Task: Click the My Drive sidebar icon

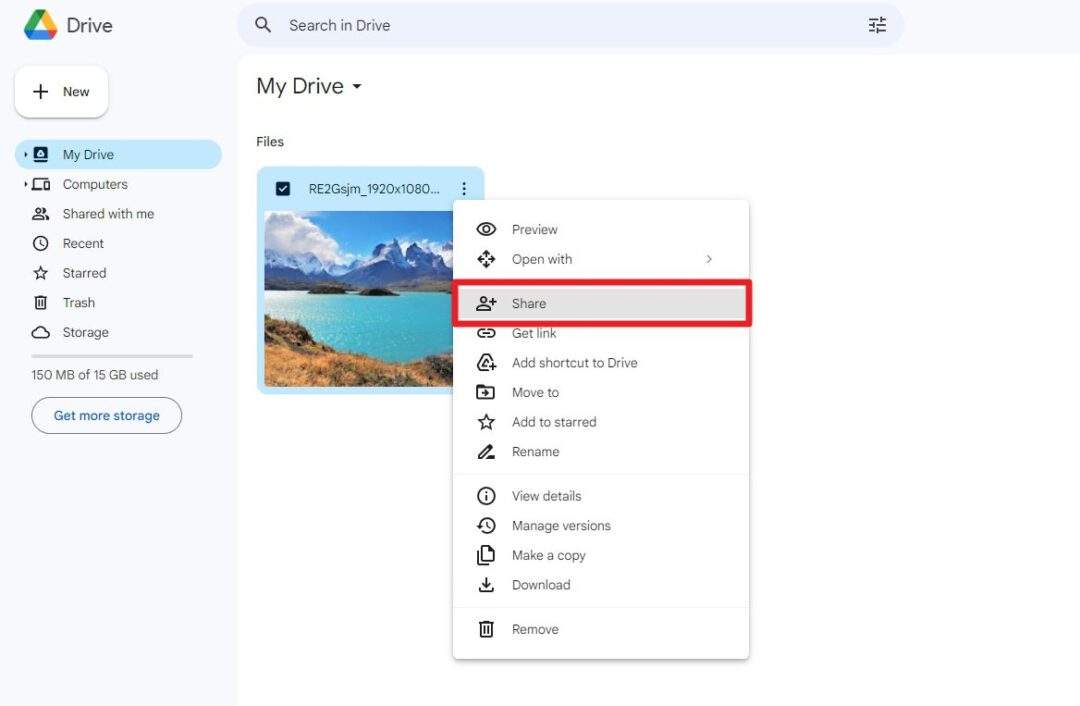Action: tap(41, 154)
